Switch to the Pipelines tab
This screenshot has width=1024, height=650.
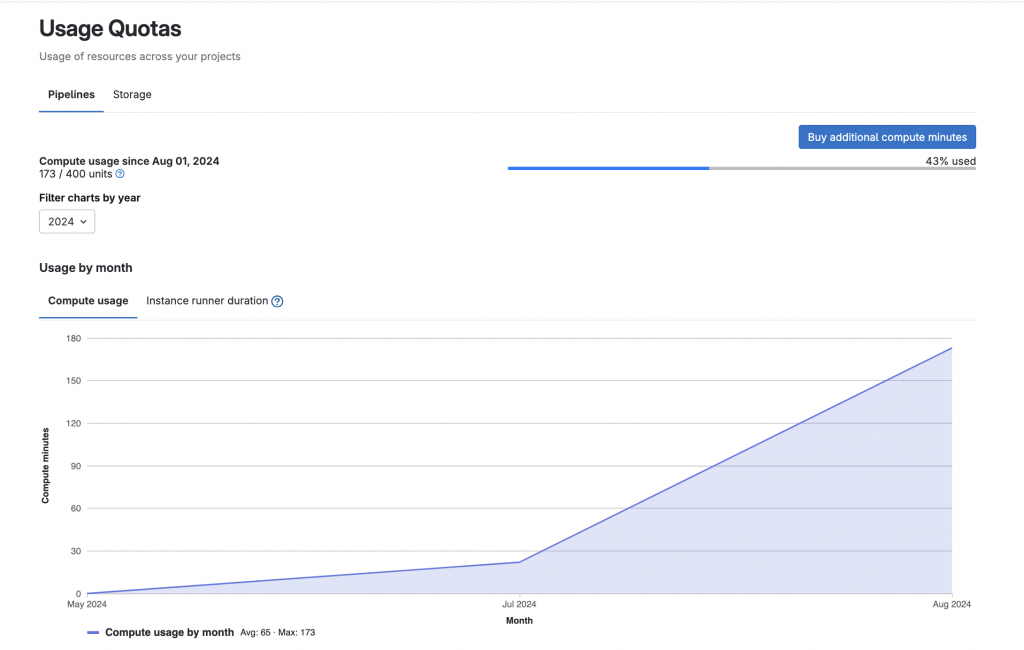(x=71, y=95)
